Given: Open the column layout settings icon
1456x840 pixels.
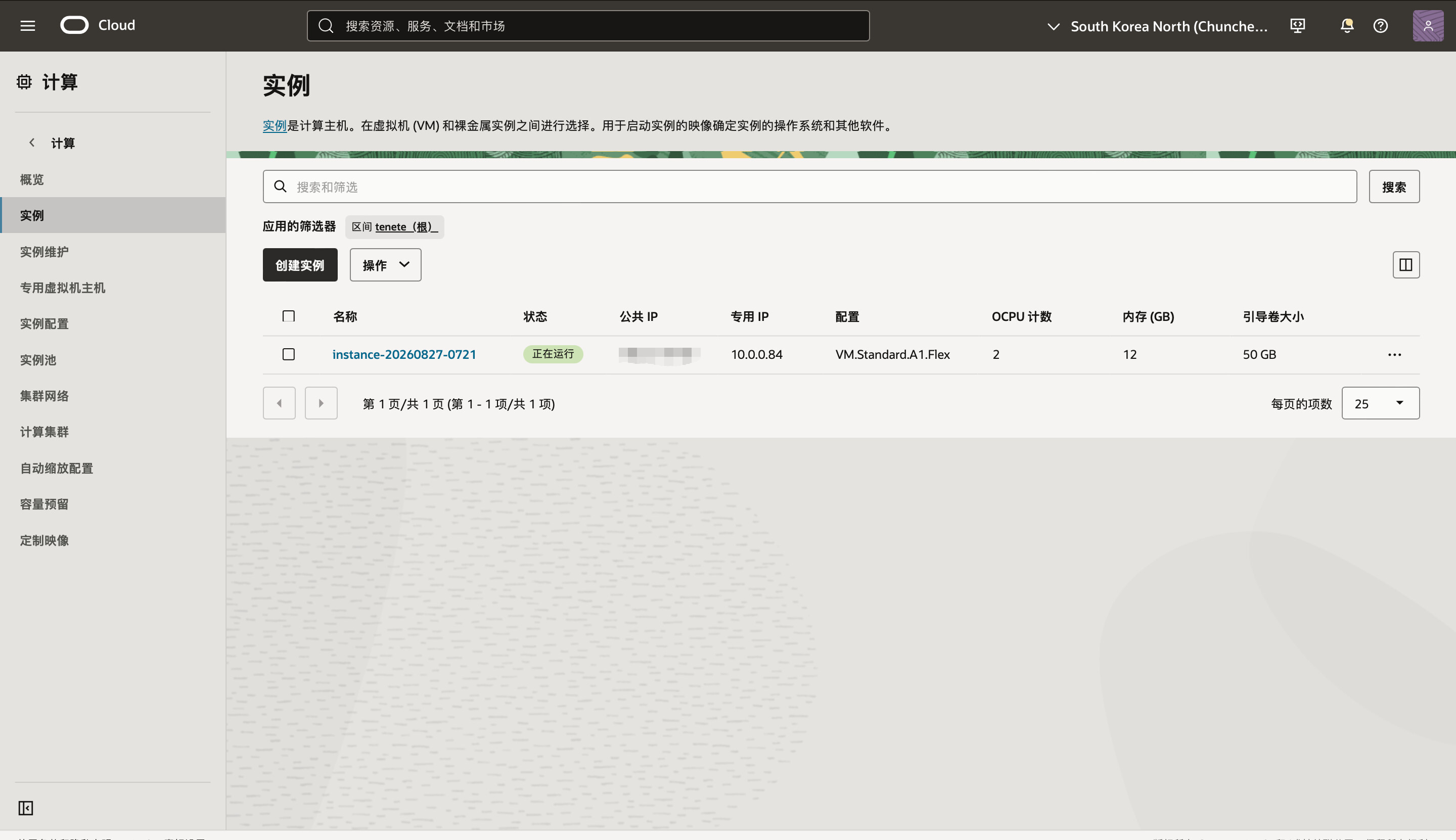Looking at the screenshot, I should [x=1406, y=265].
